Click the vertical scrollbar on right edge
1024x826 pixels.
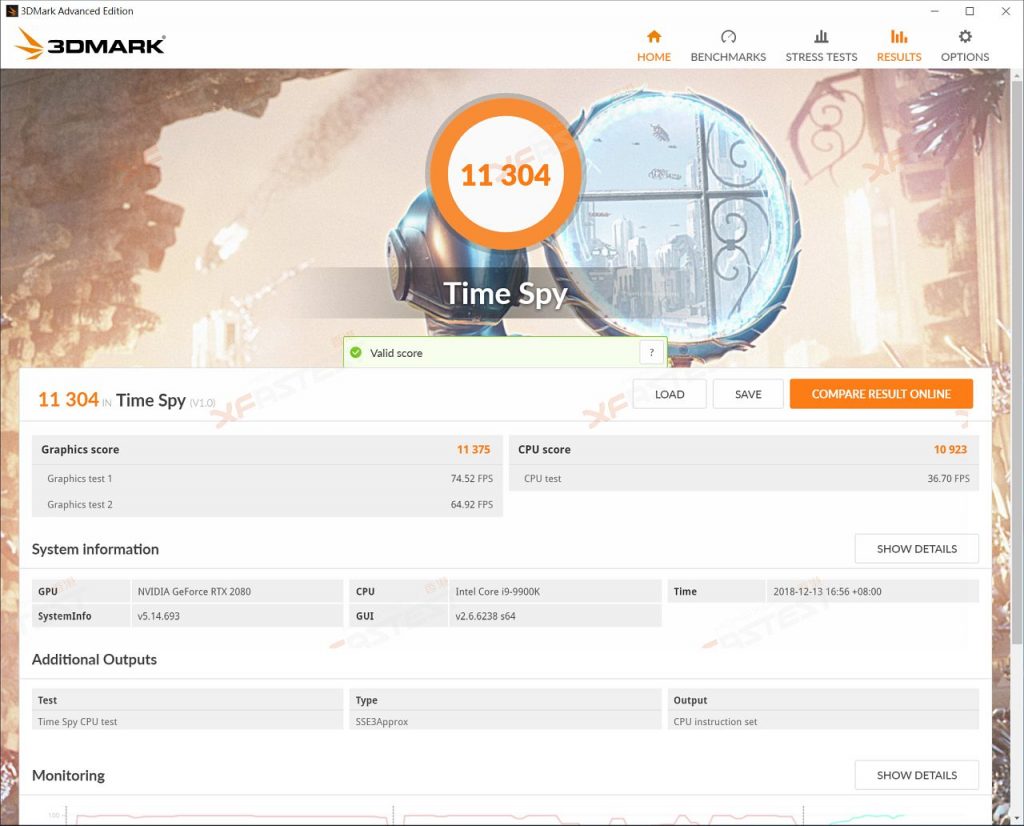[1017, 392]
